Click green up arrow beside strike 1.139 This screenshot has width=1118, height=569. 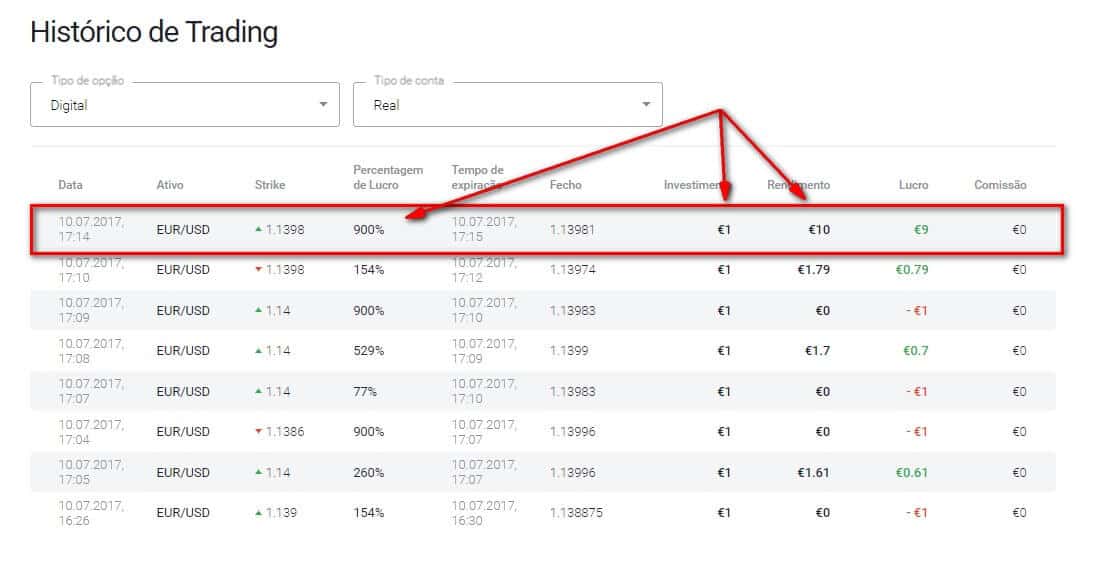point(259,513)
